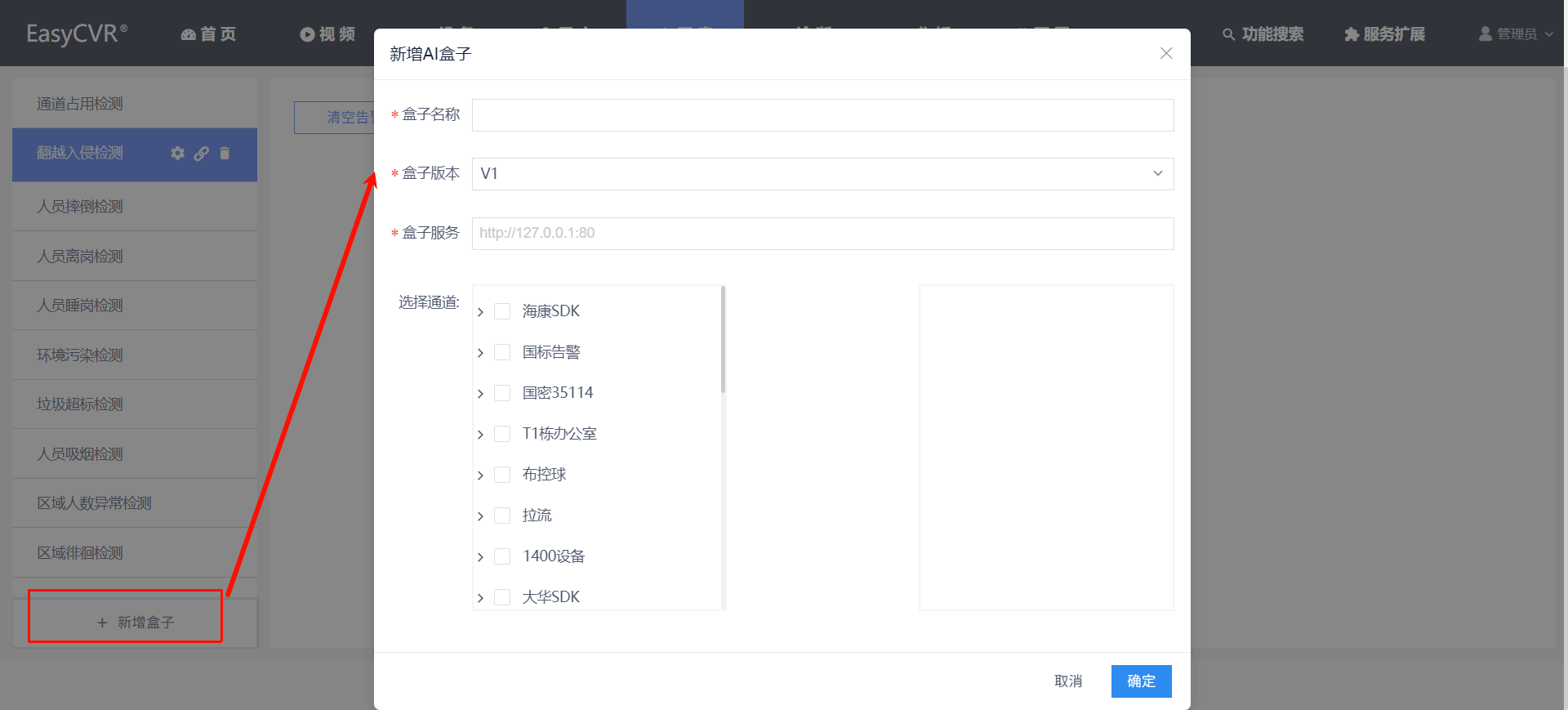The height and width of the screenshot is (710, 1568).
Task: Click the 取消 cancel button
Action: 1068,681
